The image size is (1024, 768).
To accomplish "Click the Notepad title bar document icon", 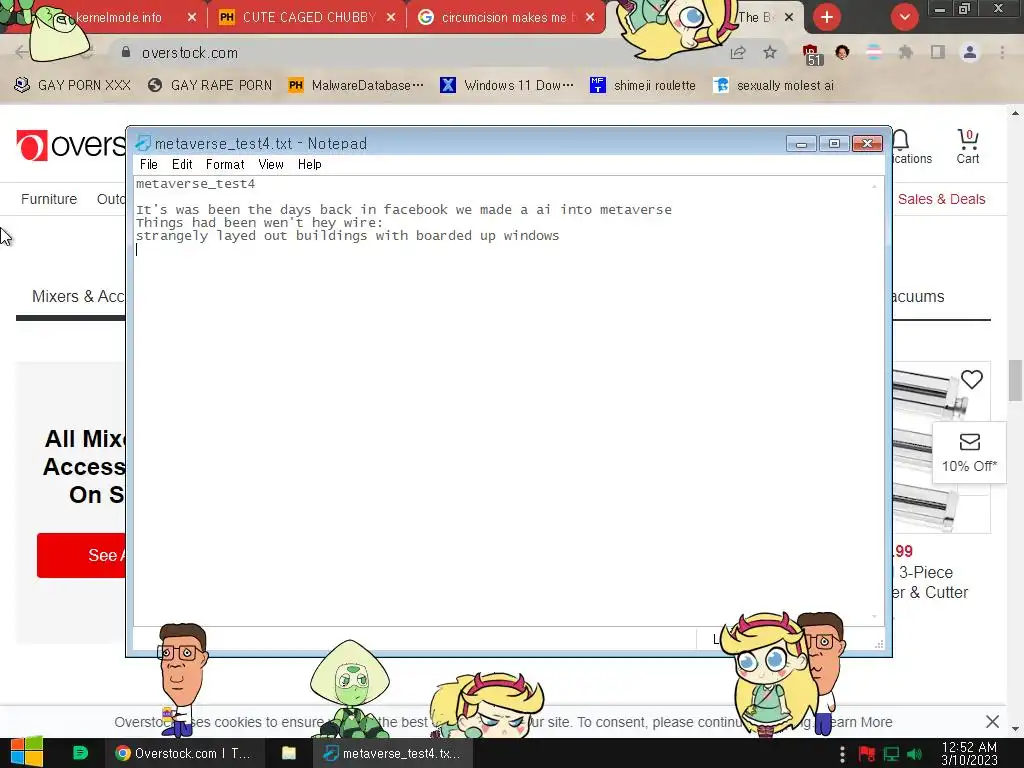I will click(x=143, y=143).
